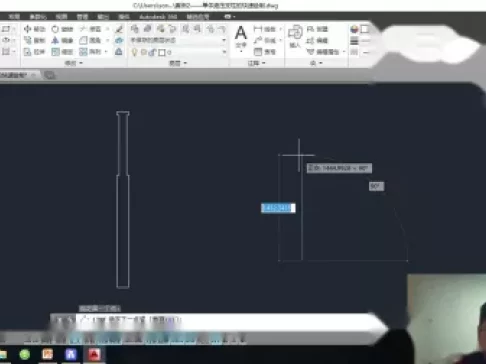Select the Copy tool

coord(35,40)
